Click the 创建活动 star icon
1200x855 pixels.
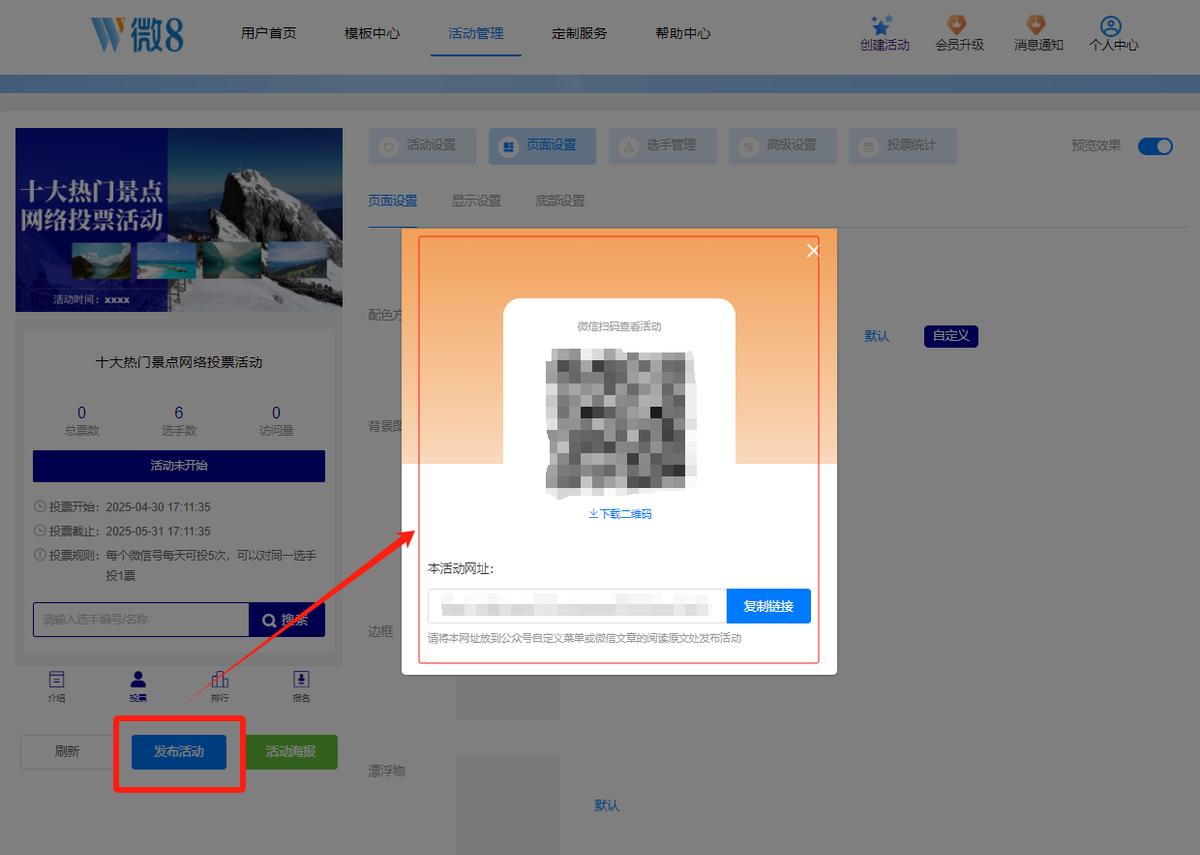coord(881,26)
